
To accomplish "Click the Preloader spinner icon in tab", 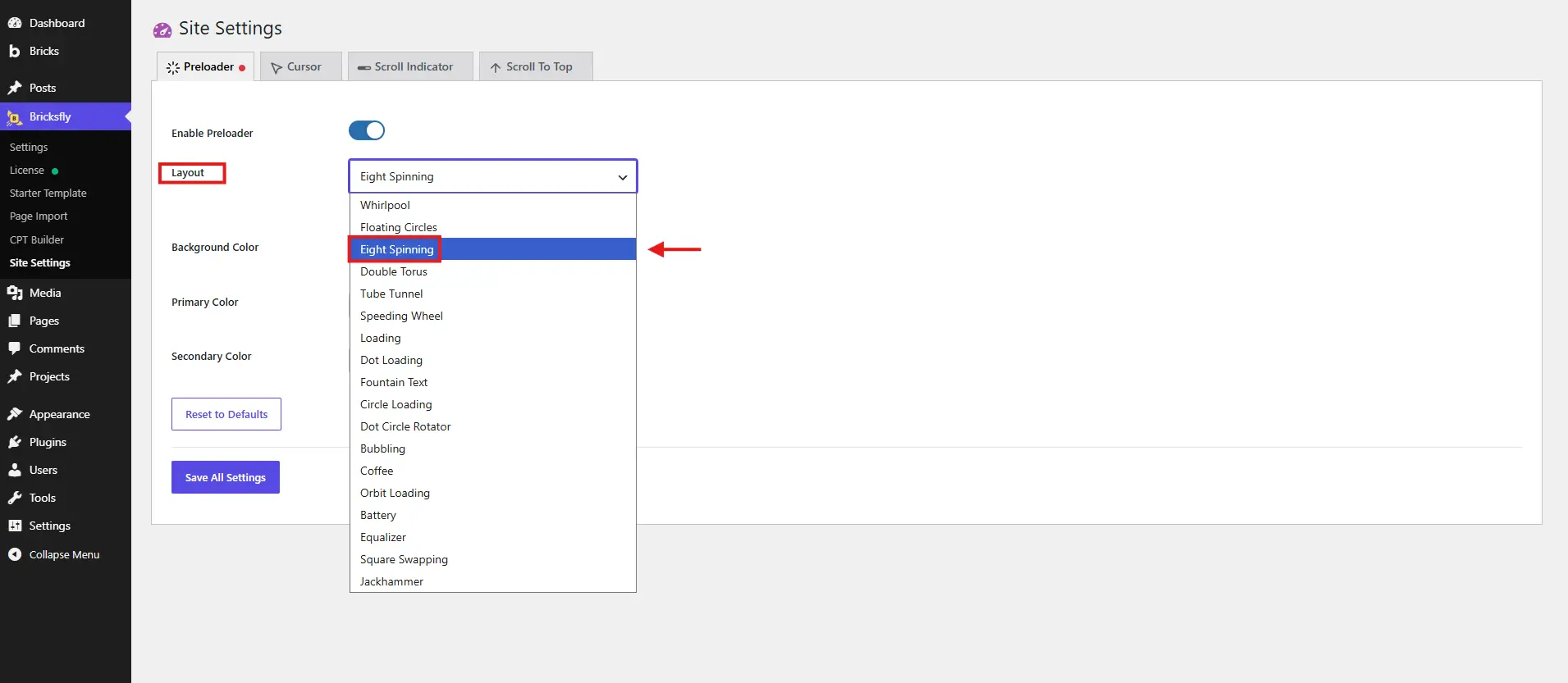I will point(173,67).
